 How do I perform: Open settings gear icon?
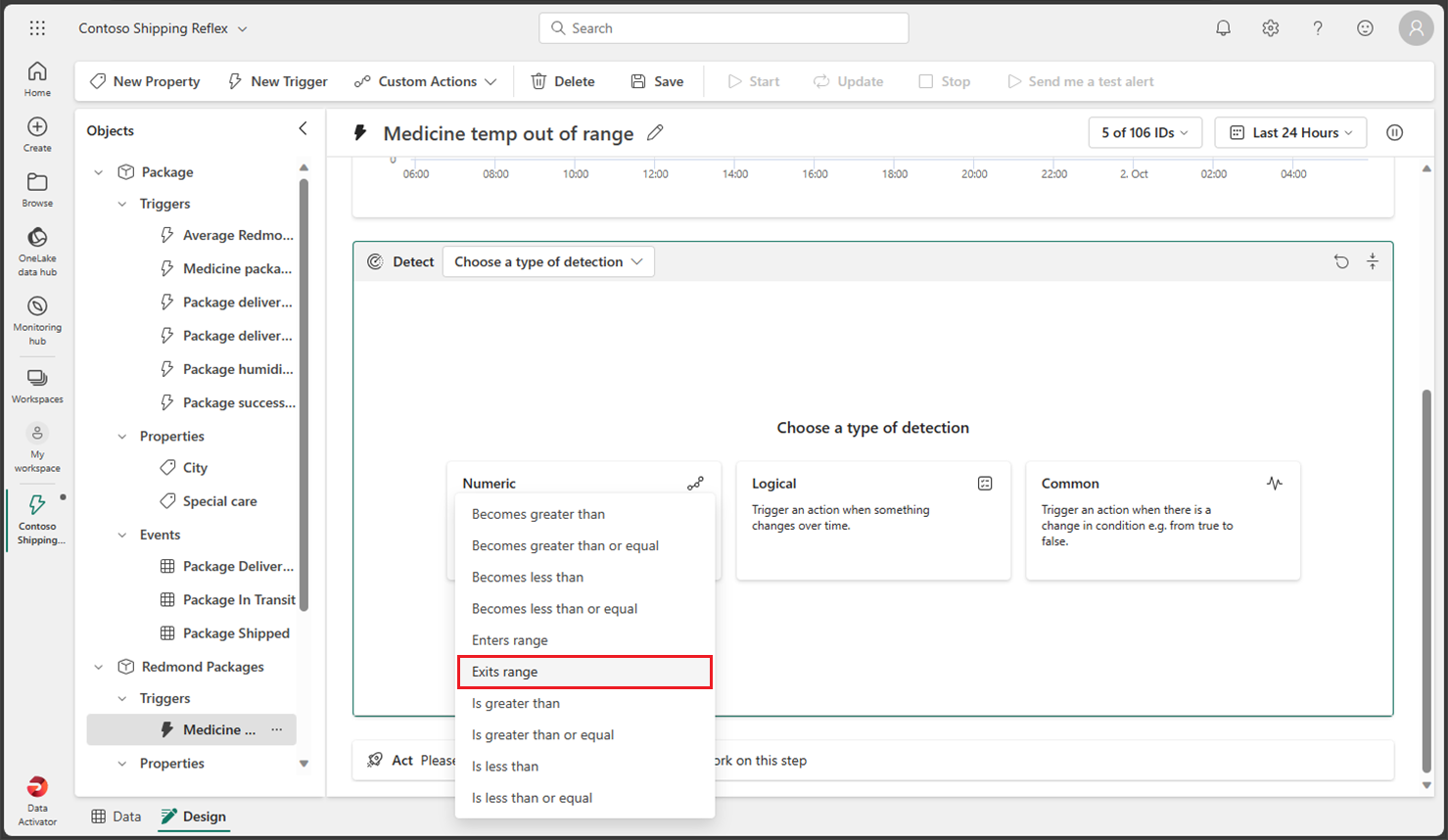click(x=1270, y=28)
